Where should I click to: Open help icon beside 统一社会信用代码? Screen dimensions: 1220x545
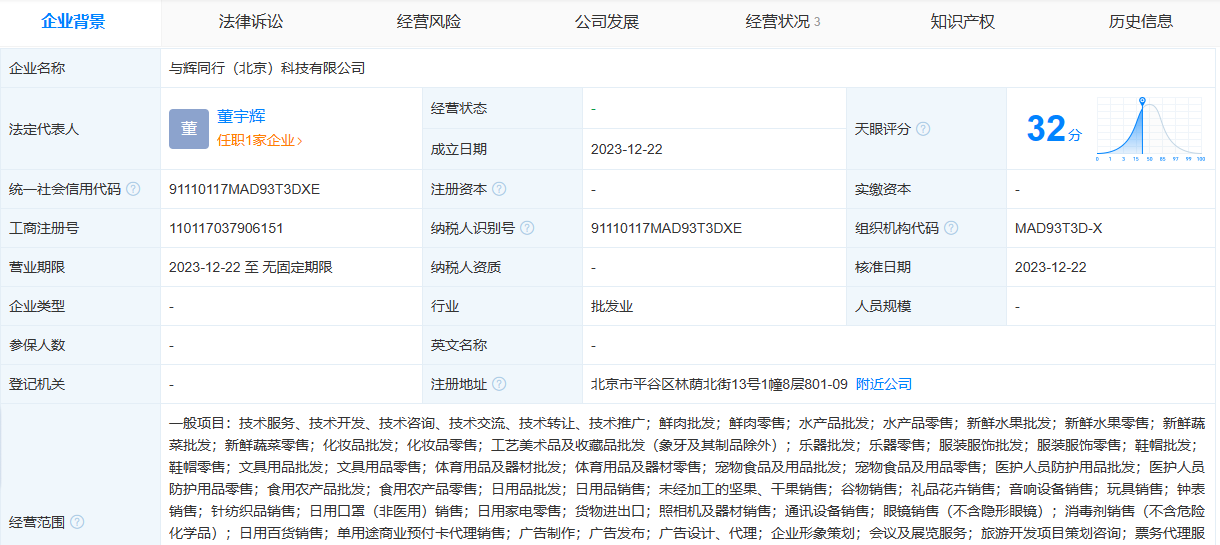133,189
